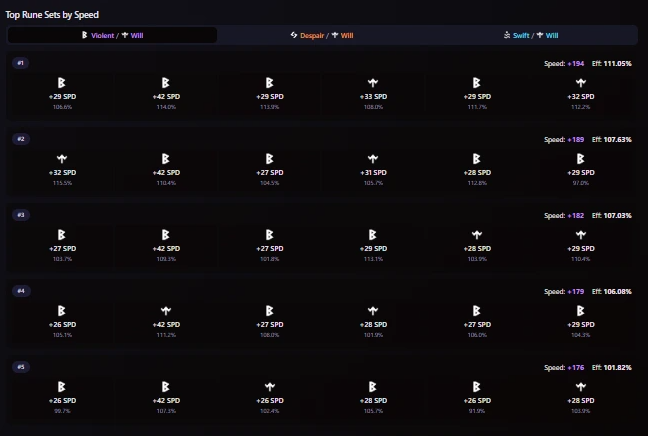Select the Will rune icon above 115.5% efficiency
Image resolution: width=648 pixels, height=436 pixels.
tap(62, 159)
